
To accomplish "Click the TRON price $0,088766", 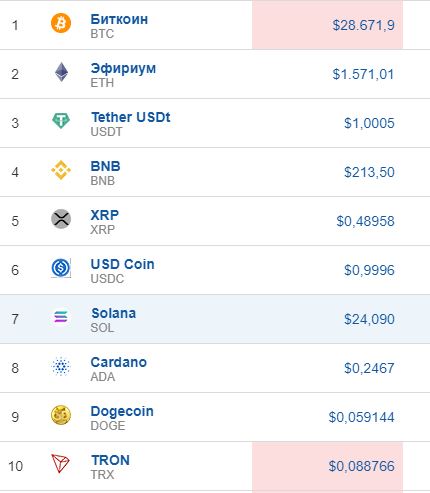I will point(362,466).
